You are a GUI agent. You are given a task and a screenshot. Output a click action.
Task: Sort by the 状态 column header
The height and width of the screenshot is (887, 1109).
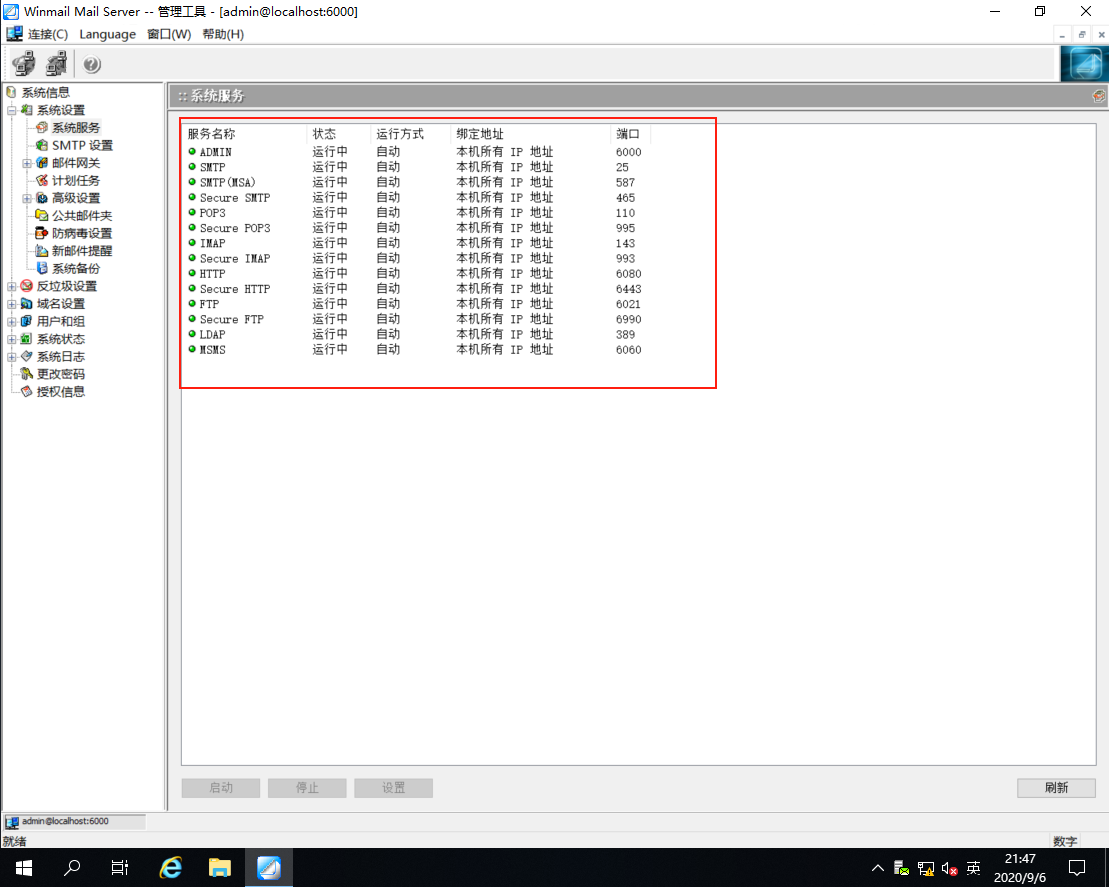pyautogui.click(x=339, y=134)
